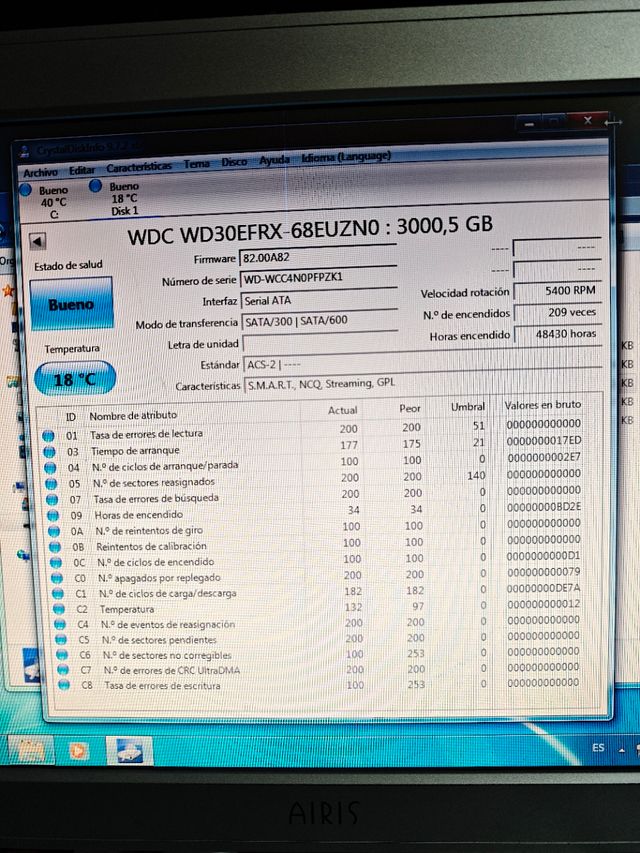Click the status dot of reintentos de giro
The height and width of the screenshot is (853, 640).
(x=54, y=531)
